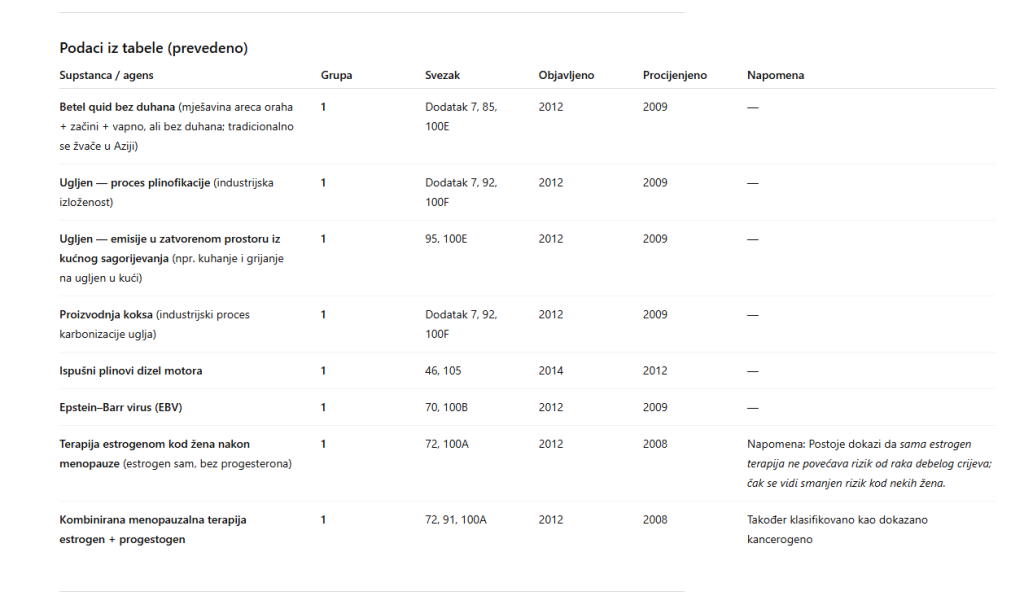
Task: Click the 'Svezak' column header
Action: [442, 75]
